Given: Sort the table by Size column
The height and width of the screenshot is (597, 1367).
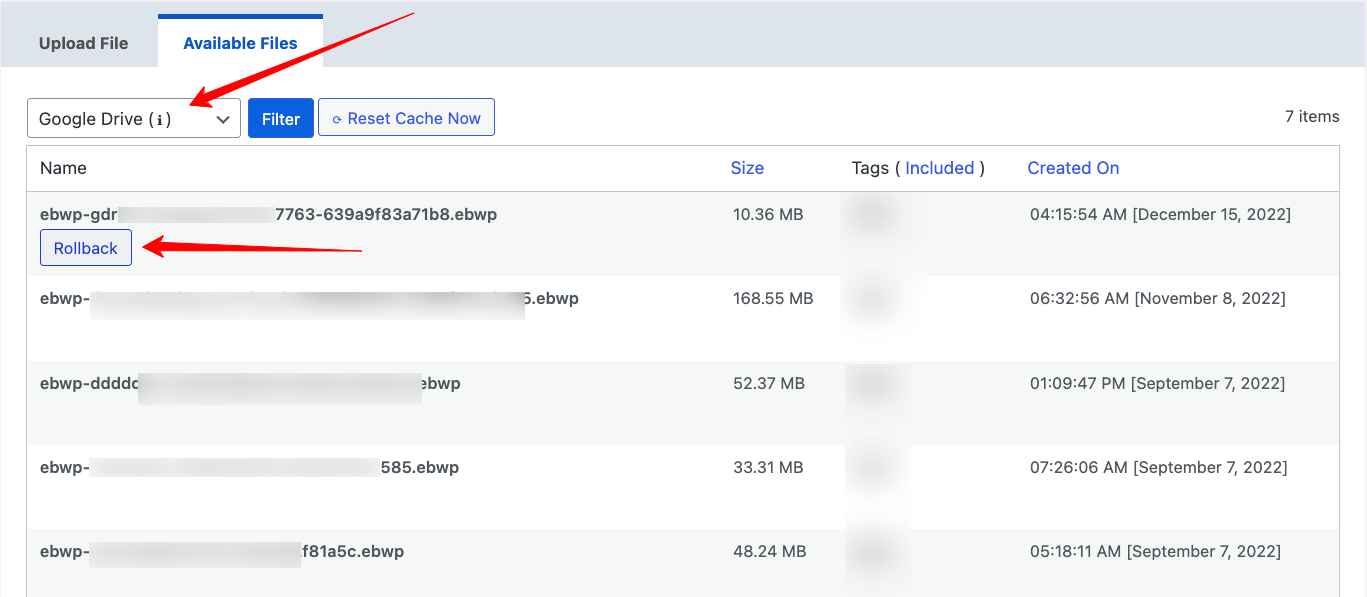Looking at the screenshot, I should click(747, 168).
